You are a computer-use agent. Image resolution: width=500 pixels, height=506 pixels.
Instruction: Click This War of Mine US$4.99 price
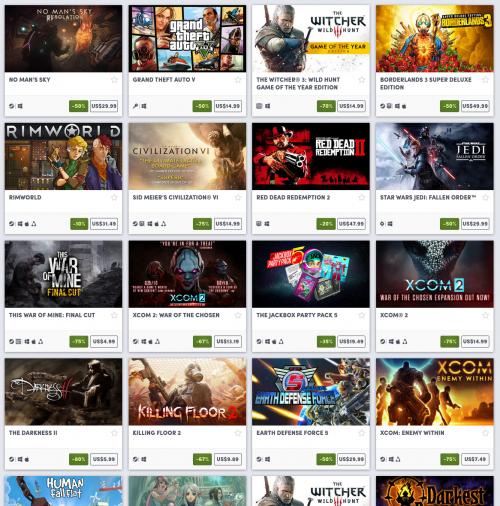tap(104, 341)
